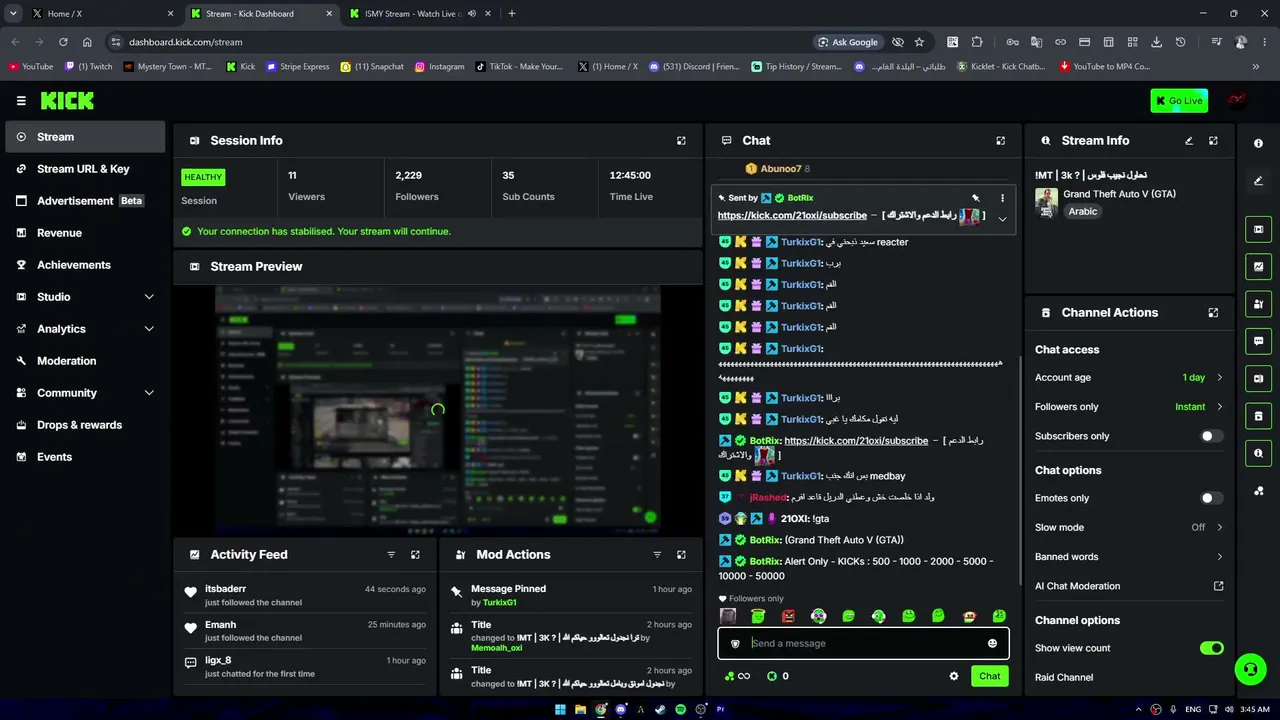
Task: Edit stream info with the pencil icon
Action: [x=1189, y=141]
